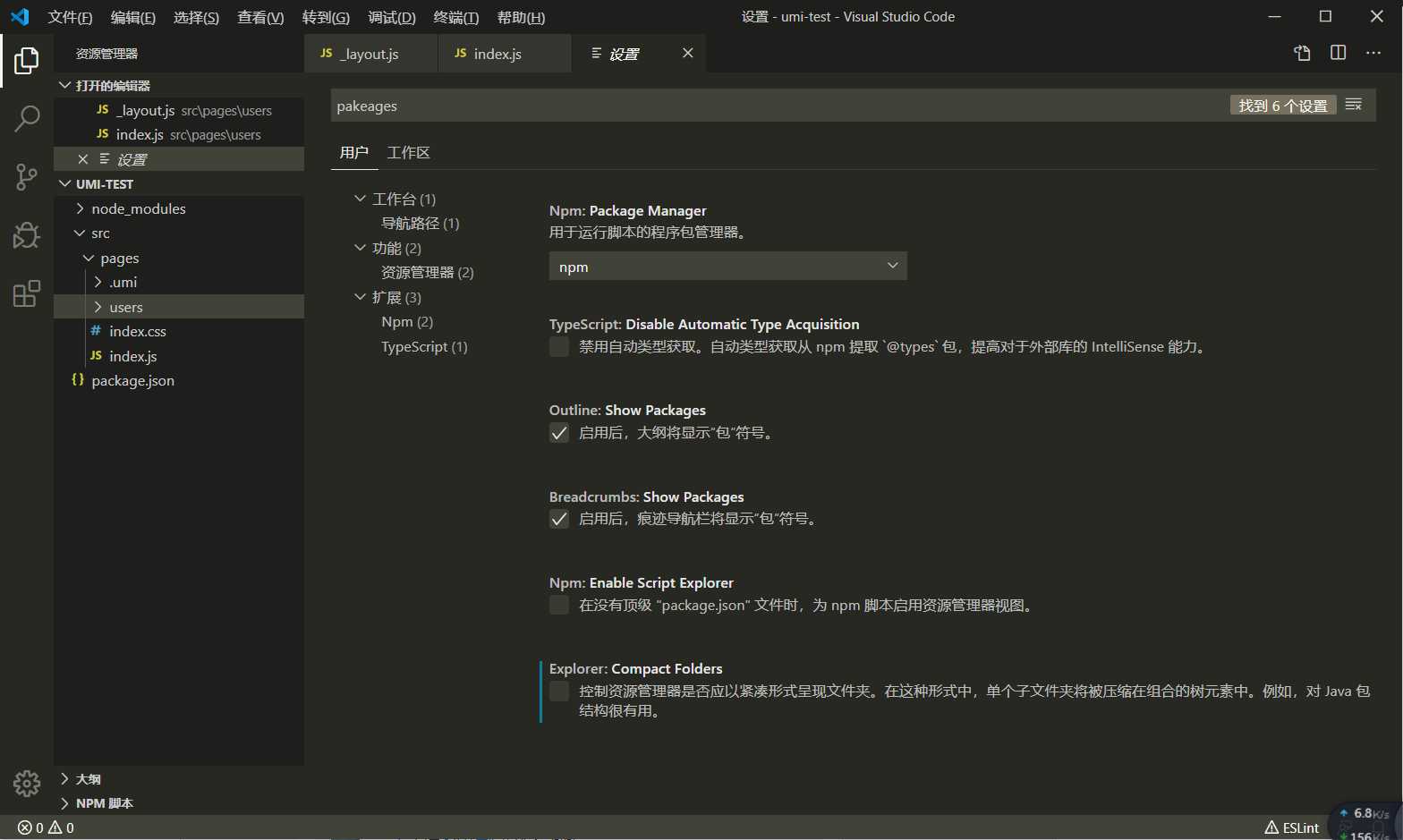Click the VS Code logo icon

(x=20, y=17)
